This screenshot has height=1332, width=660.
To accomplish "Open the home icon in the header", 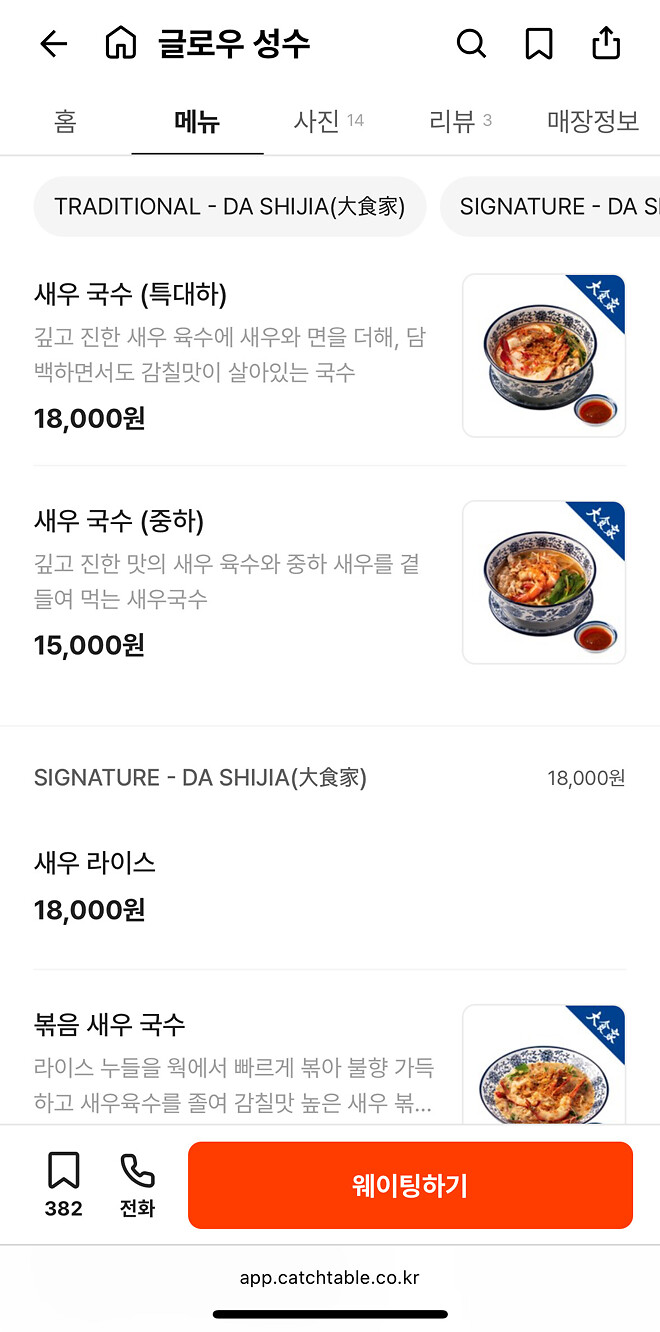I will (121, 44).
